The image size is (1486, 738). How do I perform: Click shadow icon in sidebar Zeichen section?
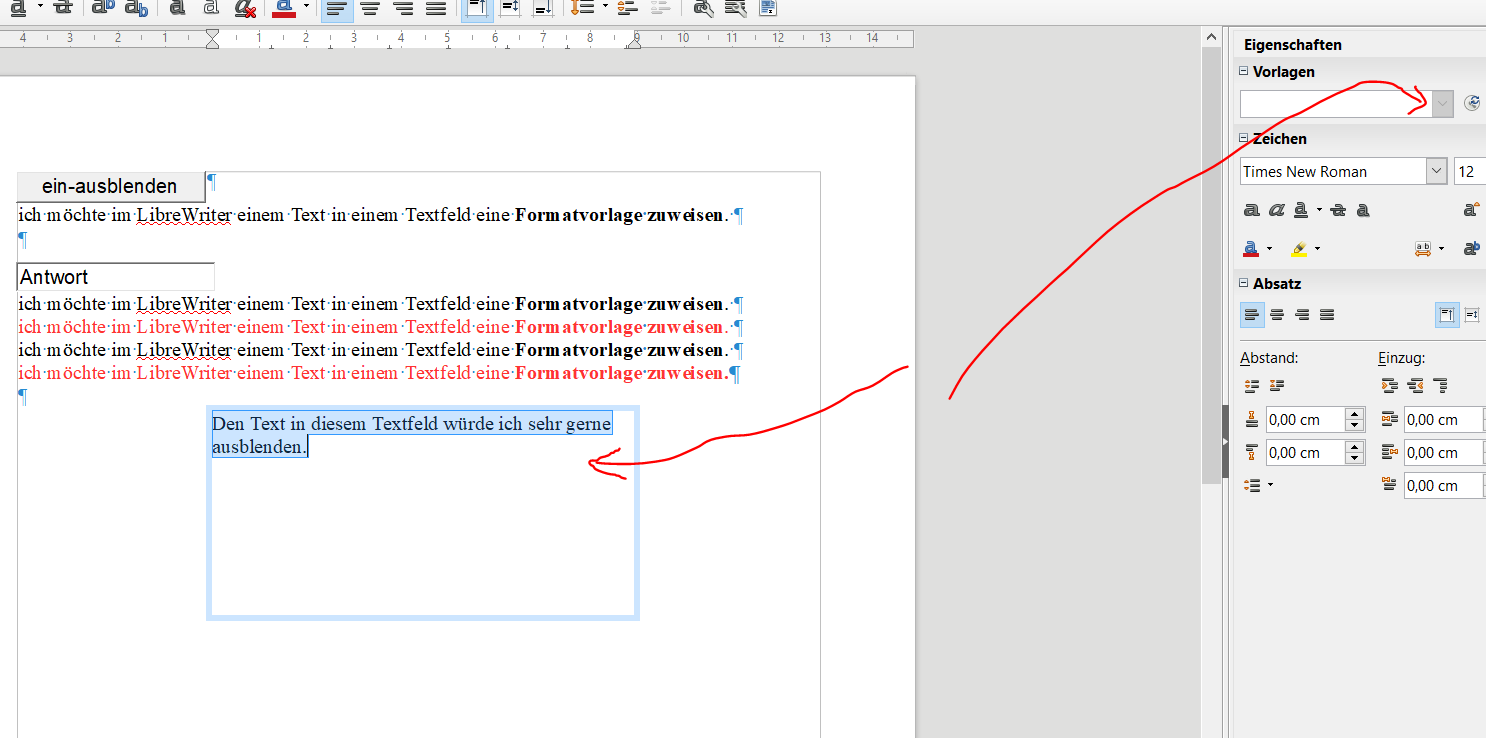tap(1363, 210)
